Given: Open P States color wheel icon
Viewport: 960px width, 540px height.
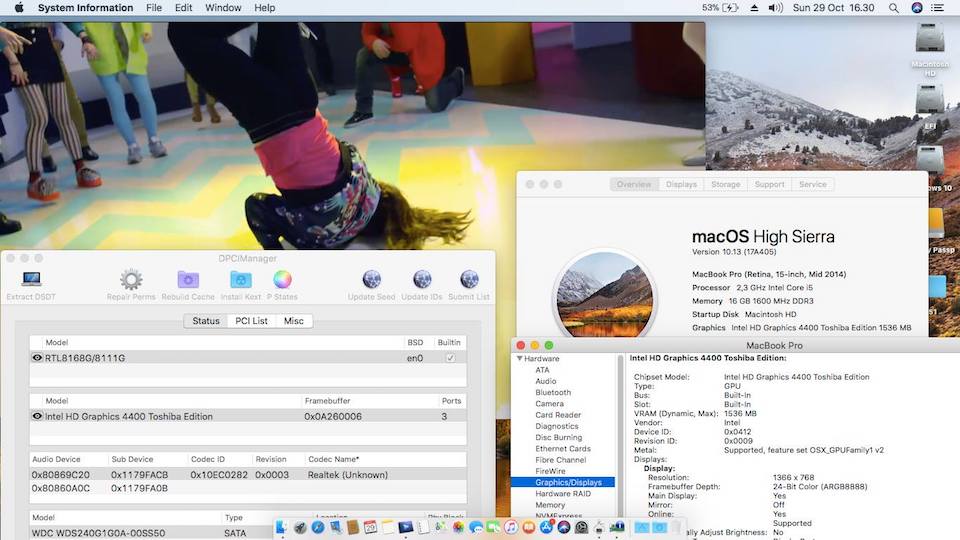Looking at the screenshot, I should click(283, 280).
